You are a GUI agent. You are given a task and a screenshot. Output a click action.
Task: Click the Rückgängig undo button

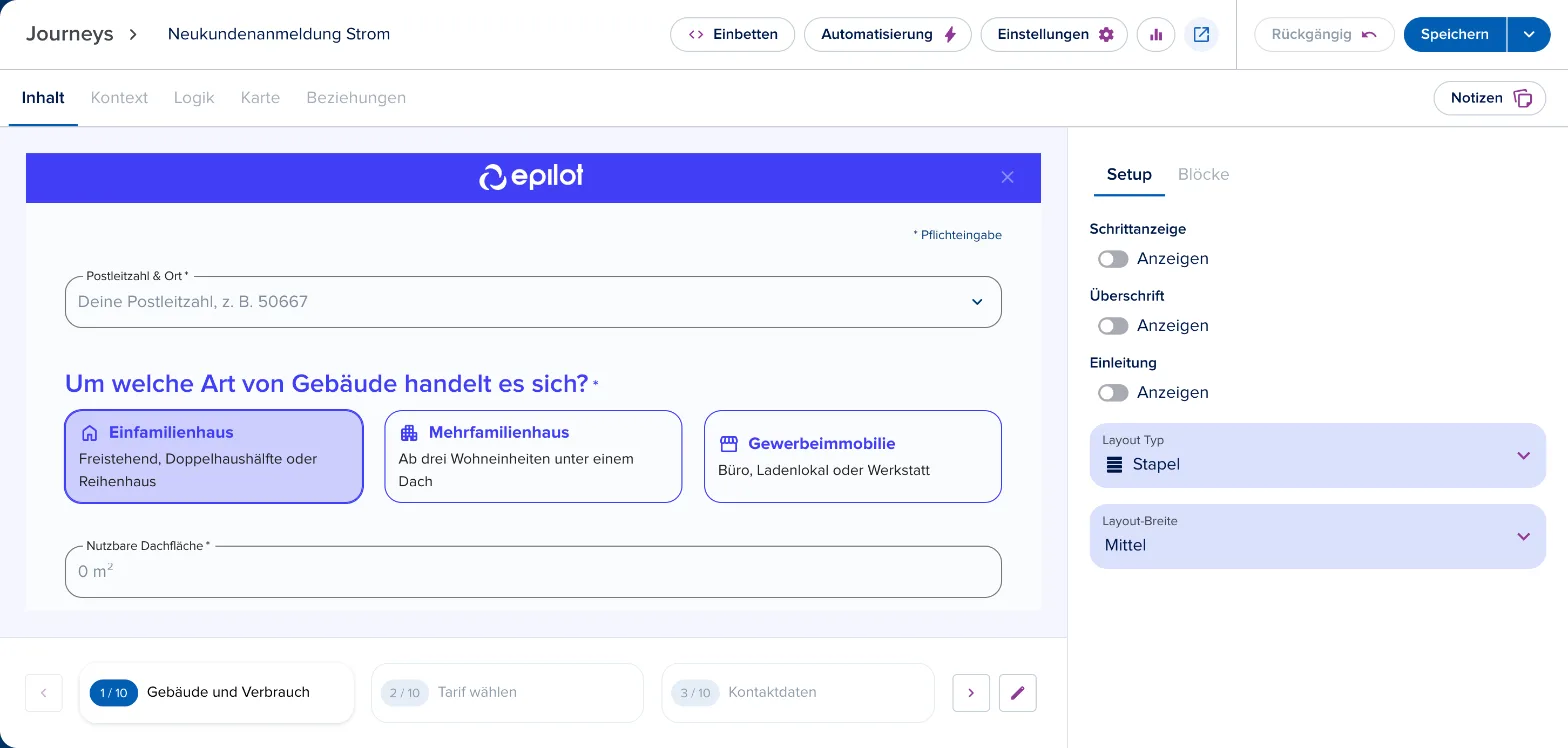pos(1324,34)
